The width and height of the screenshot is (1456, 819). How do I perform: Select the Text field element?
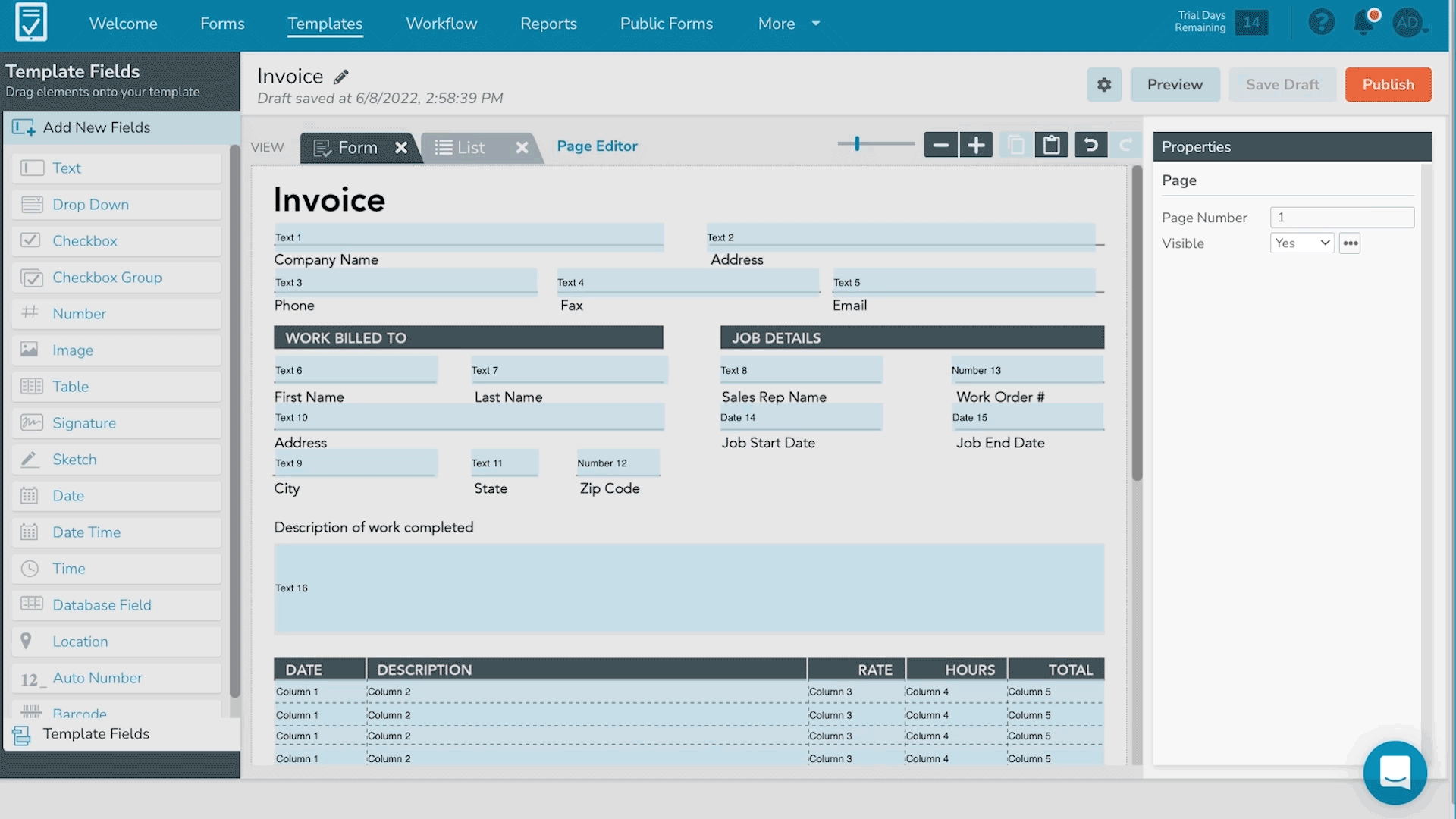[x=116, y=168]
